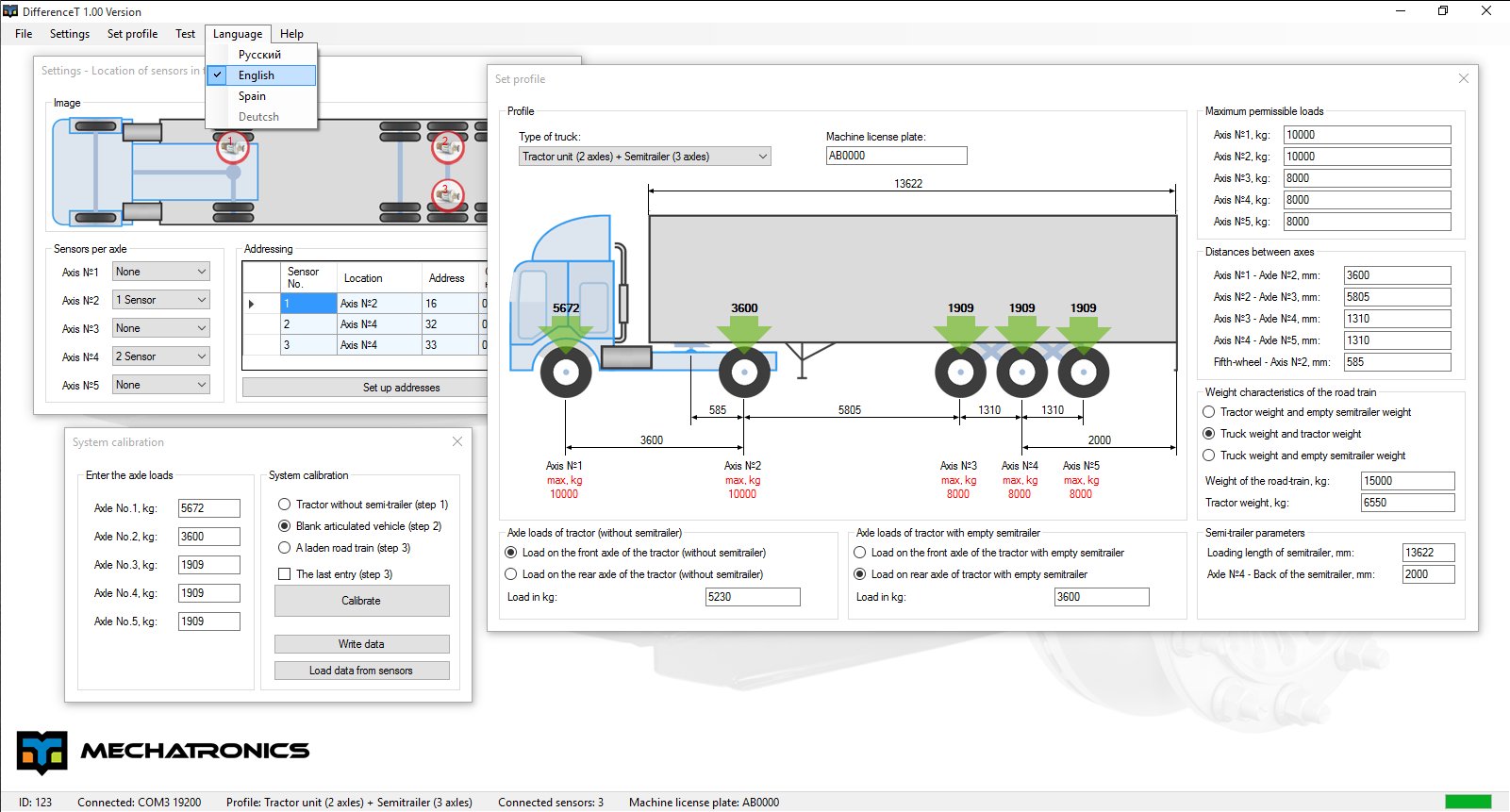Click the front tractor wheel of Axis №1
This screenshot has height=812, width=1510.
point(566,373)
